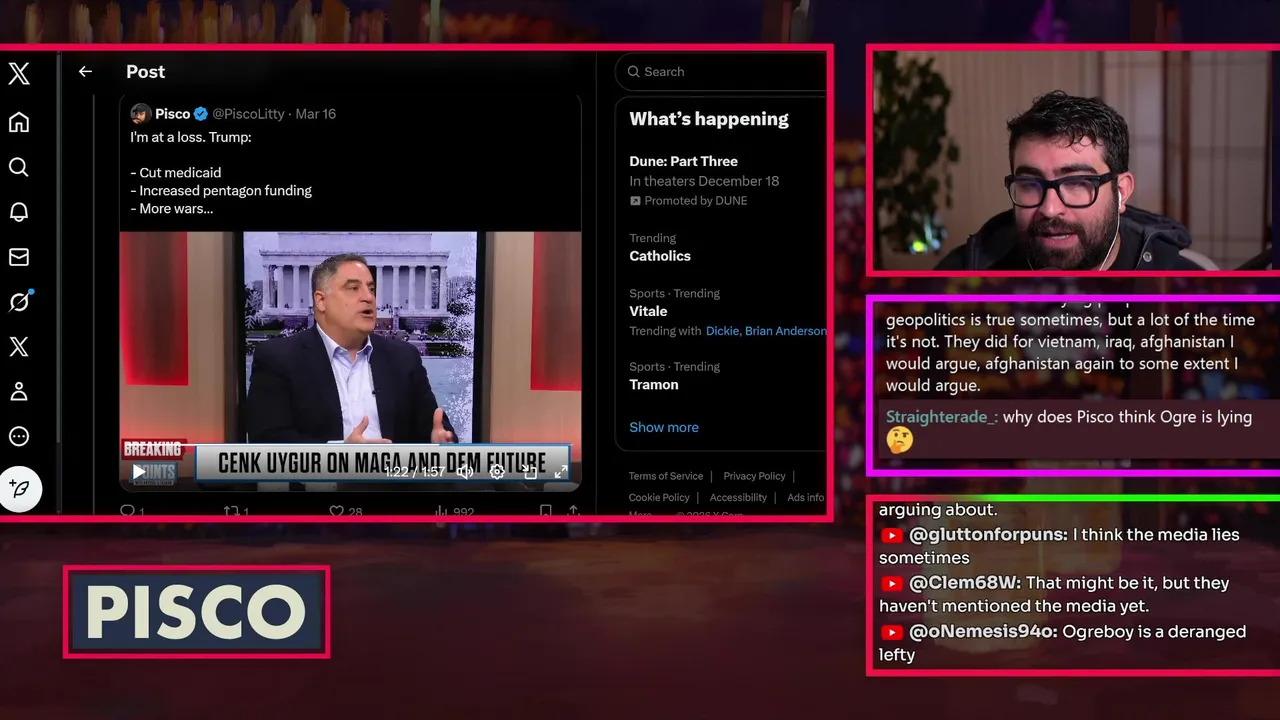Click the compose post feather button
Image resolution: width=1280 pixels, height=720 pixels.
coord(20,489)
